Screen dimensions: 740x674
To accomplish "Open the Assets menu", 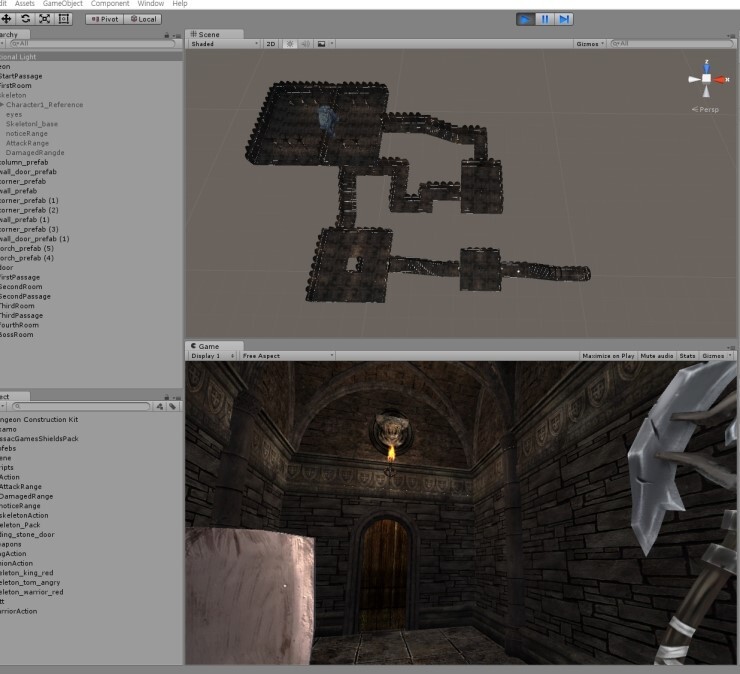I will [25, 4].
